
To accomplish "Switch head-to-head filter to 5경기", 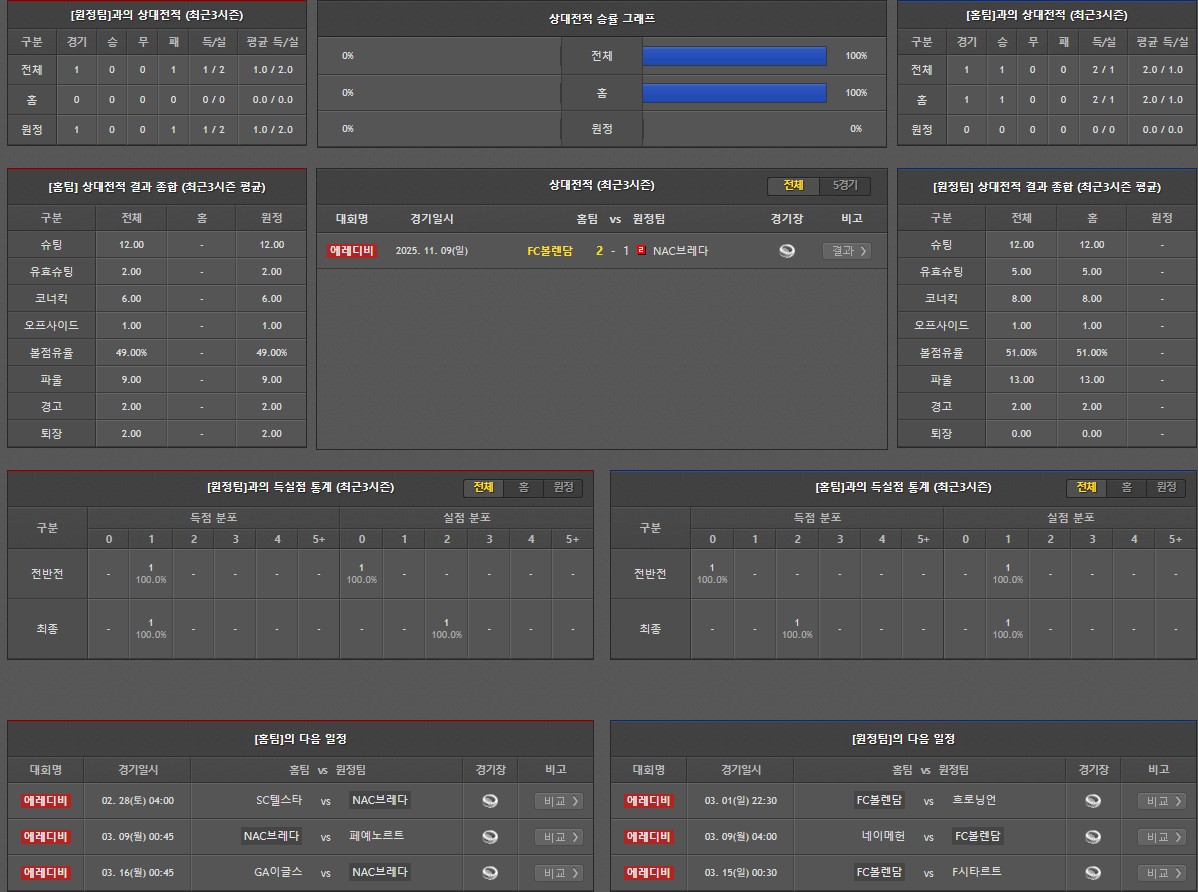I will [x=845, y=186].
